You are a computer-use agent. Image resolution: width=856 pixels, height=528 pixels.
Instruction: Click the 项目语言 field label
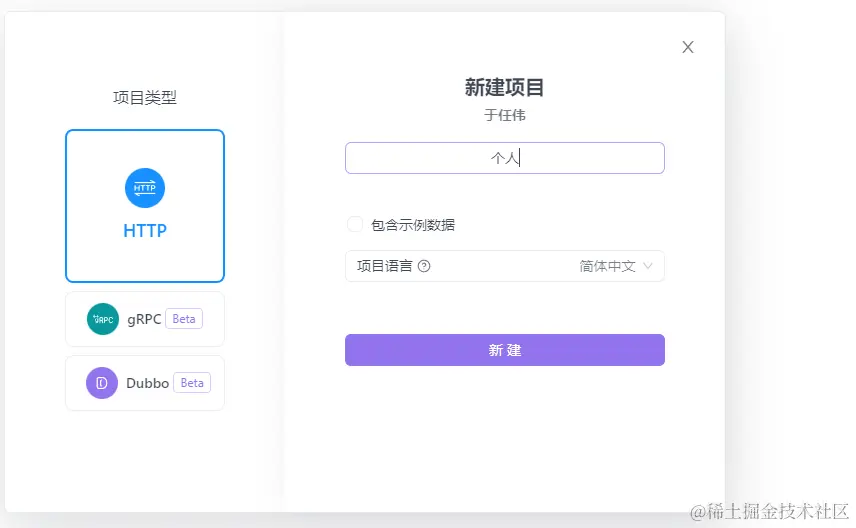pyautogui.click(x=385, y=266)
